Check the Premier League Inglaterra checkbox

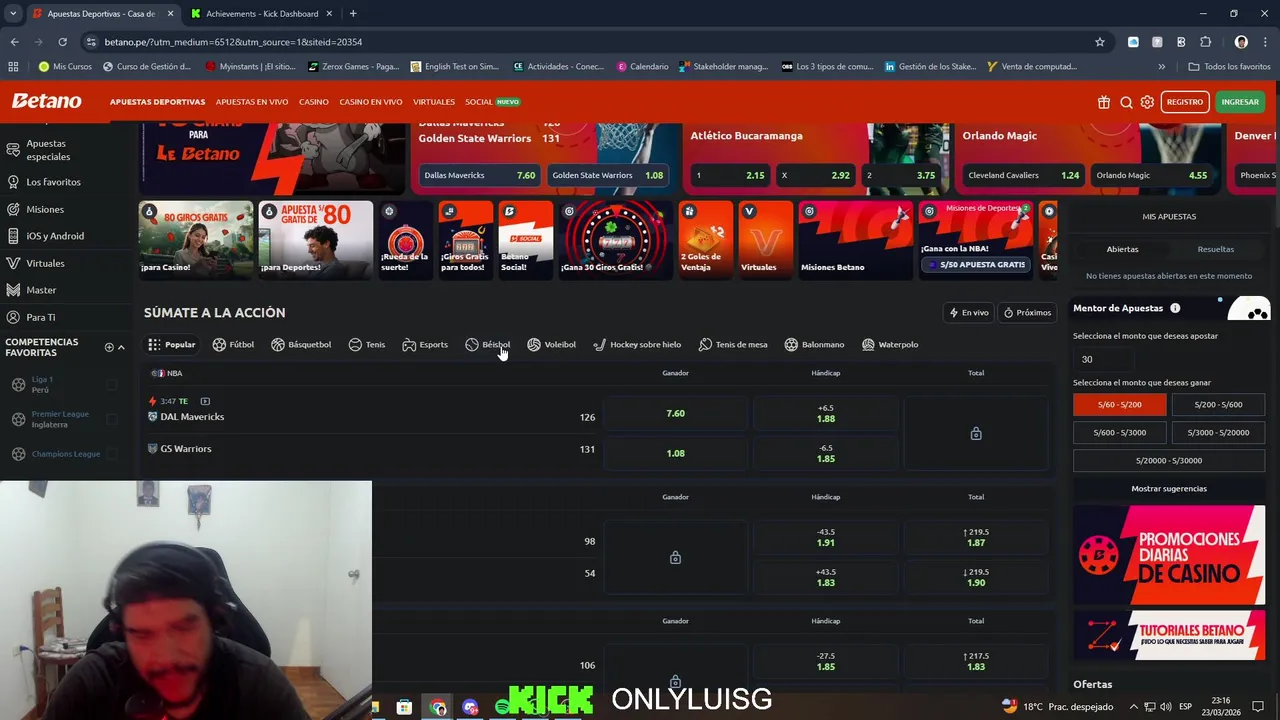tap(111, 419)
